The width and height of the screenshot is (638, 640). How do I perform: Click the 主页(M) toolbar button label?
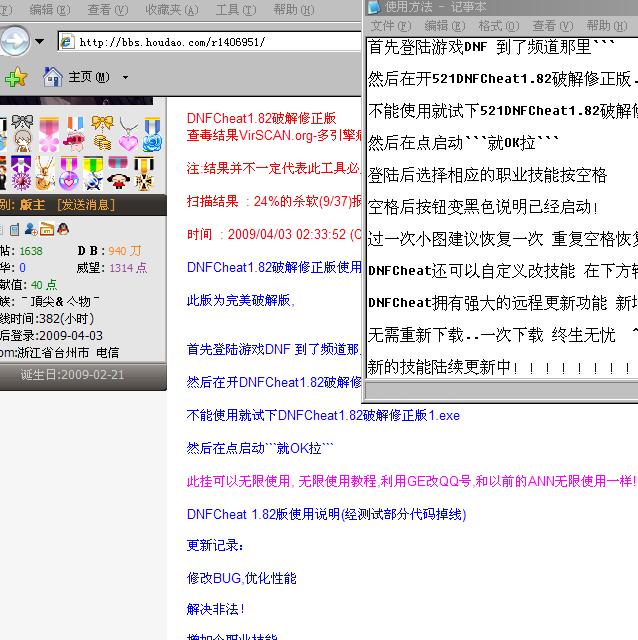pyautogui.click(x=89, y=77)
